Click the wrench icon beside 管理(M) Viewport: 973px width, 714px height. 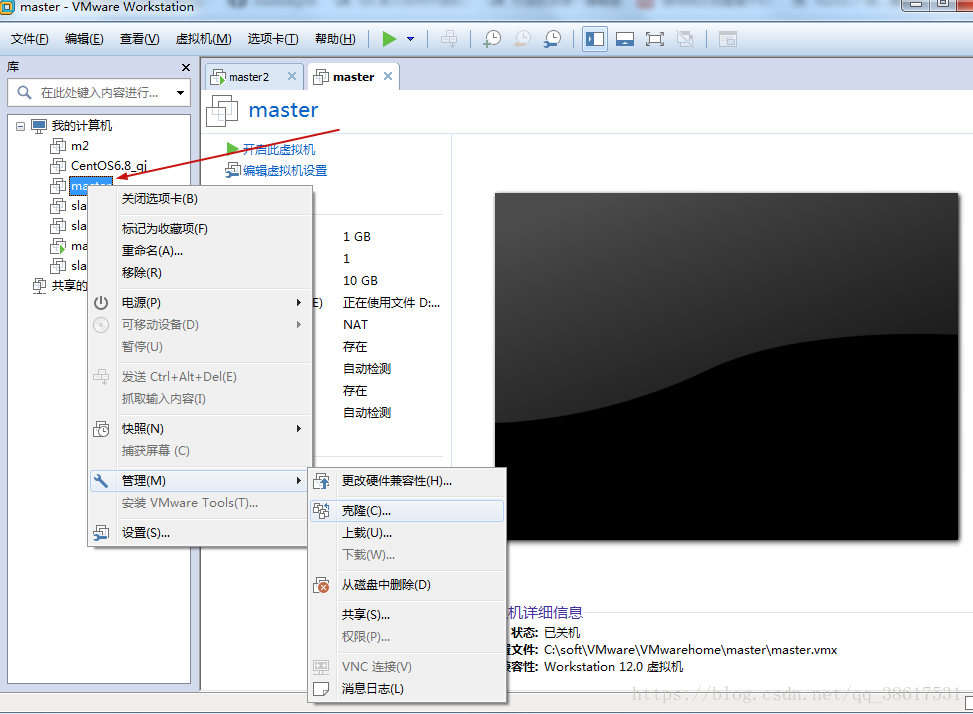click(101, 481)
